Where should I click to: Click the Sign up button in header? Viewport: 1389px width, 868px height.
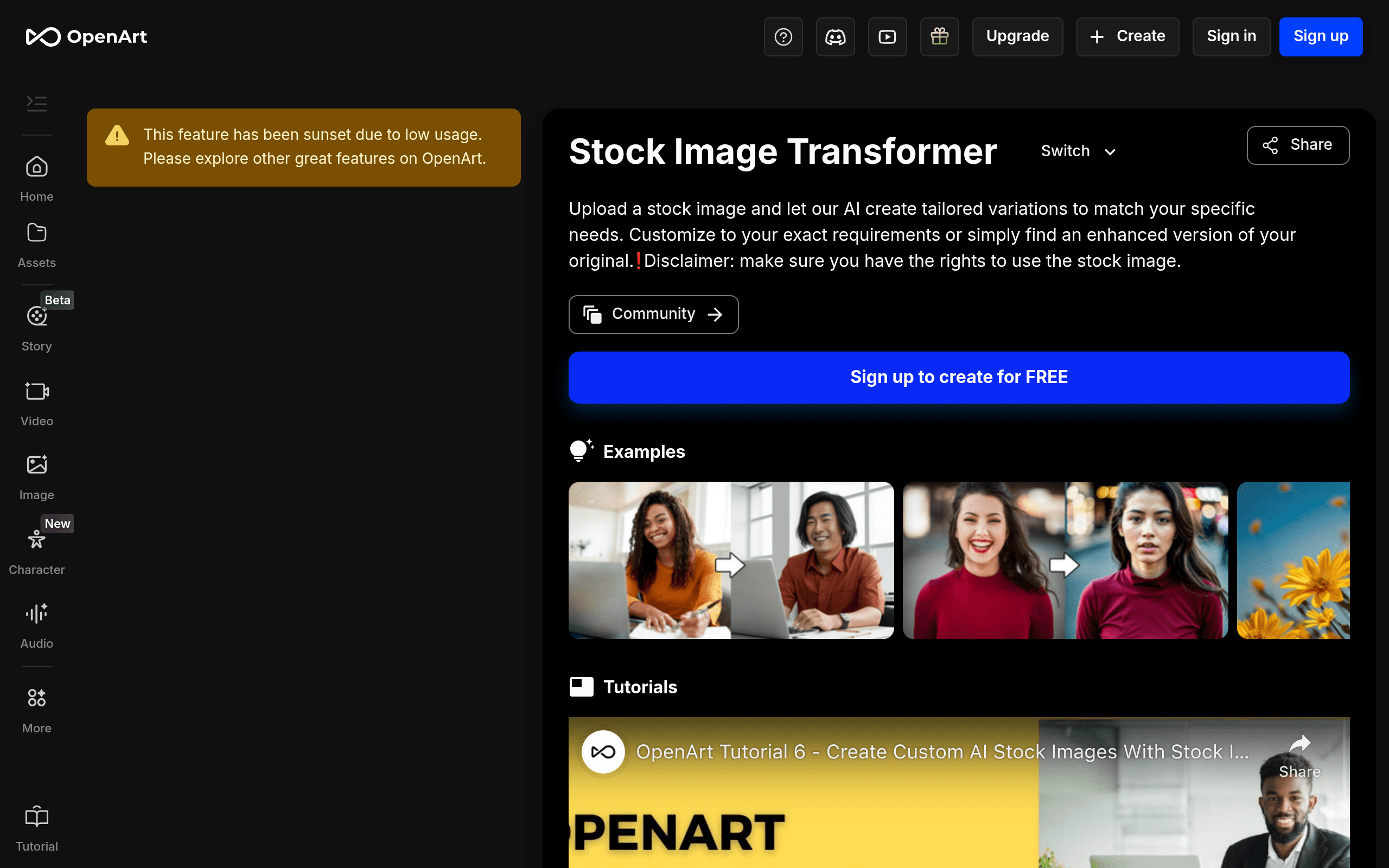click(x=1321, y=37)
